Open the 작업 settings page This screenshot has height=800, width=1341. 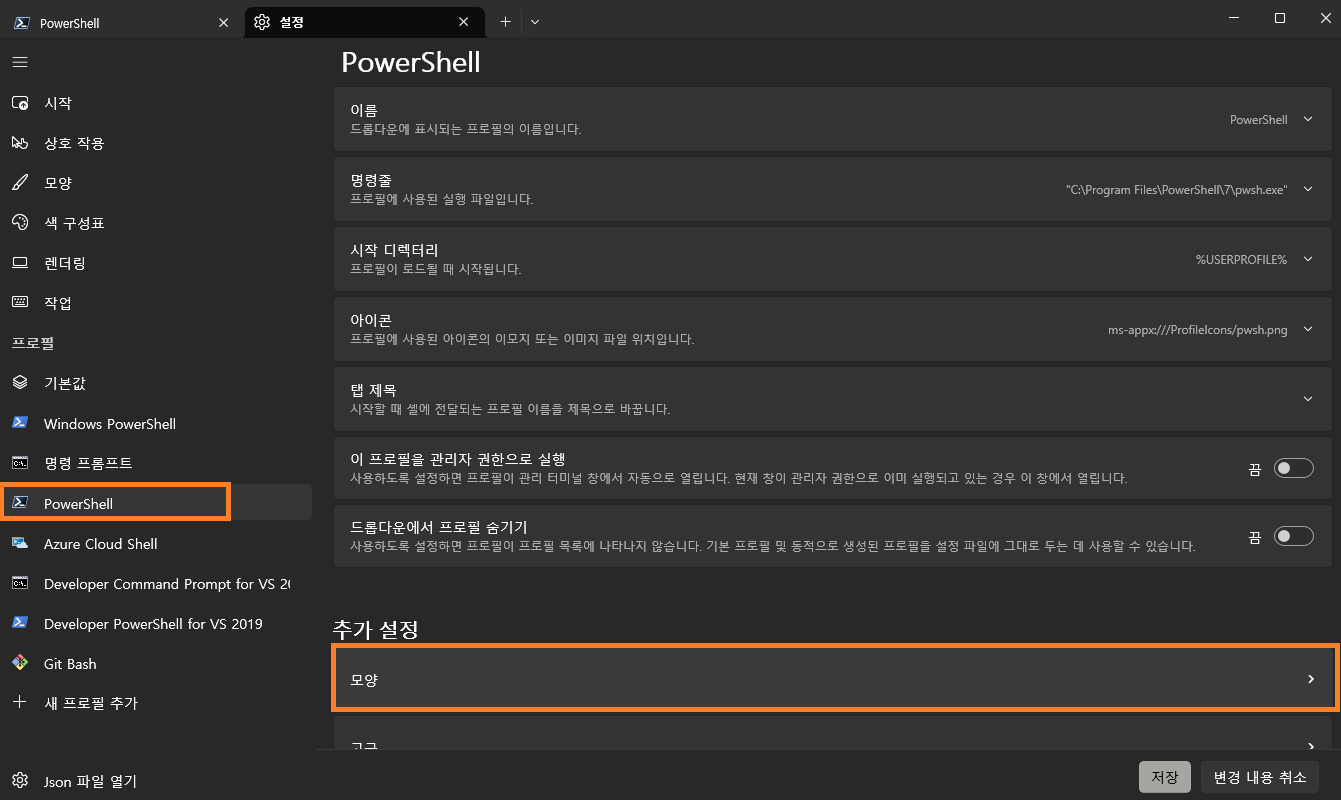coord(157,303)
